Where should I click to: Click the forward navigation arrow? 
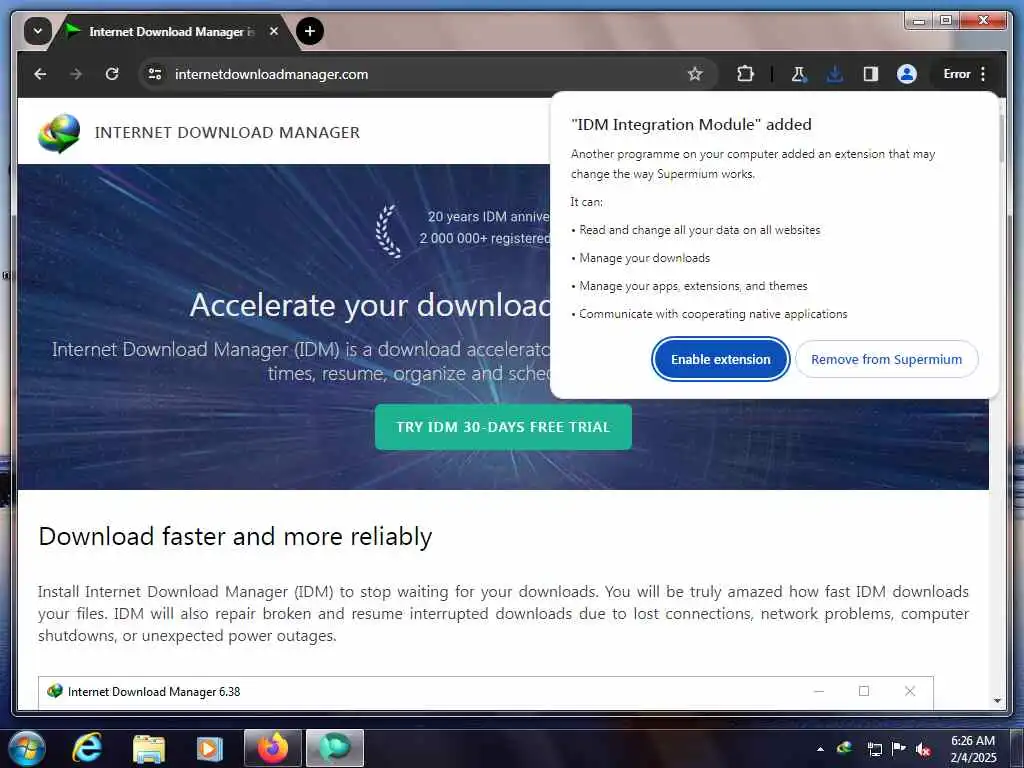pyautogui.click(x=76, y=74)
